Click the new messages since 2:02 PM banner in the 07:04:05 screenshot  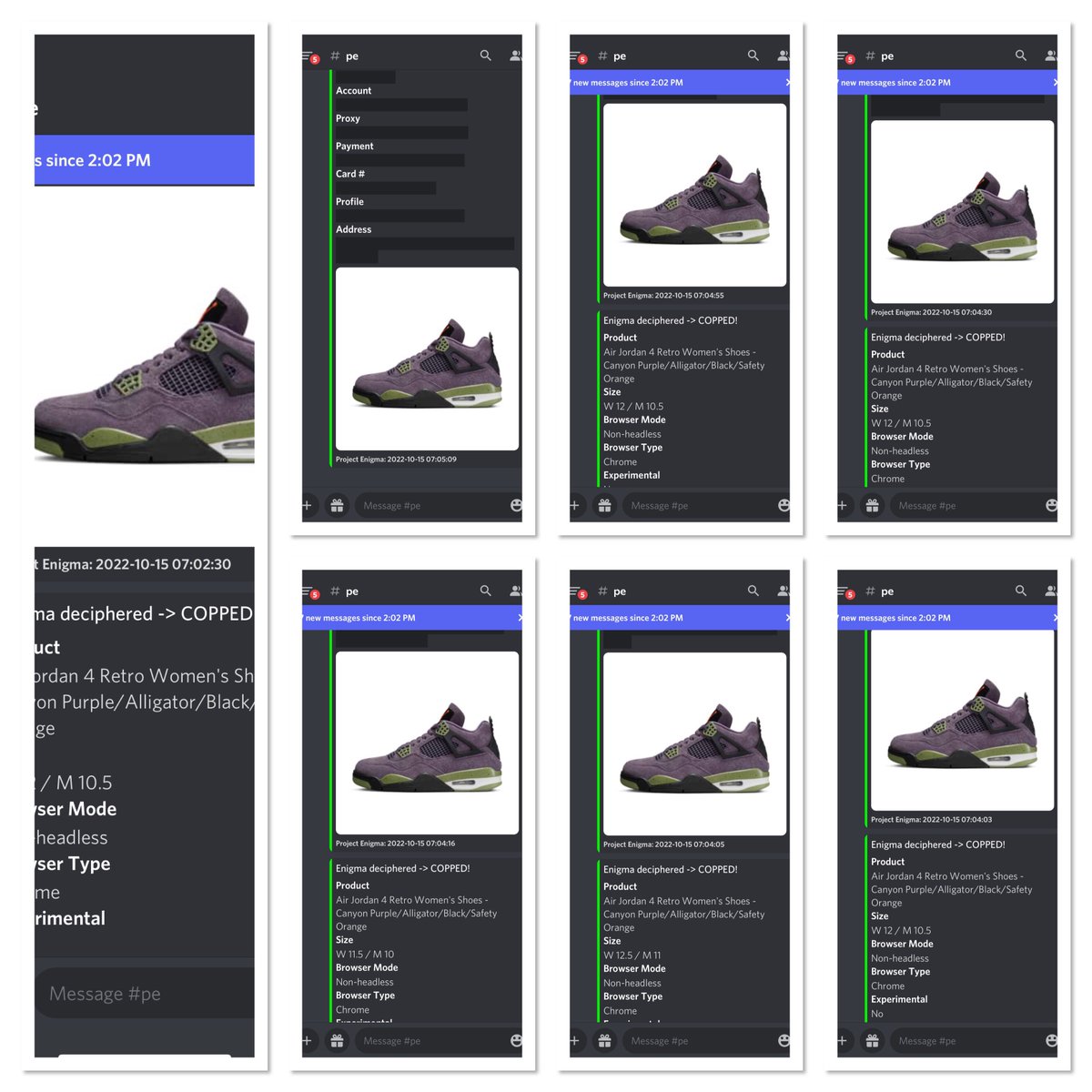pyautogui.click(x=680, y=617)
